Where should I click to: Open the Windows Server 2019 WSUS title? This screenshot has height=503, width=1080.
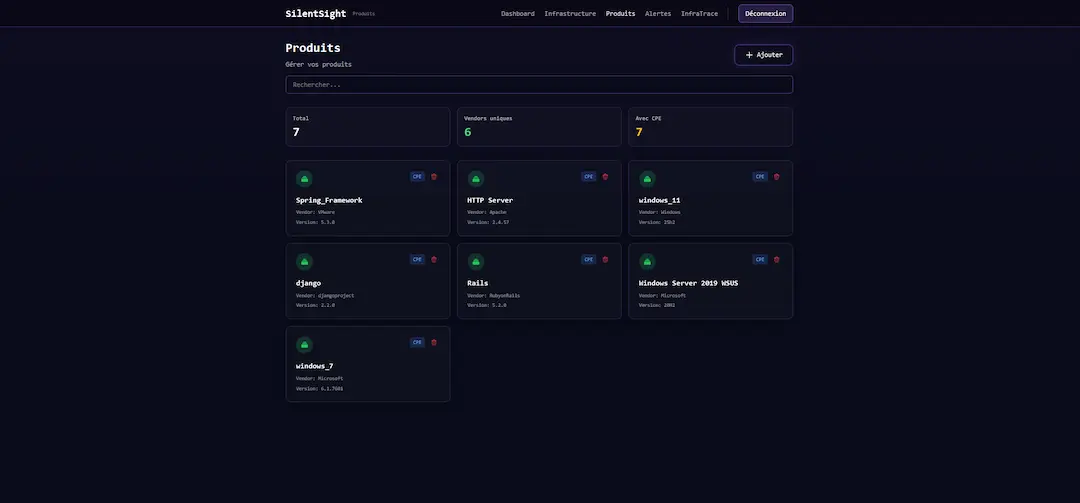point(688,283)
